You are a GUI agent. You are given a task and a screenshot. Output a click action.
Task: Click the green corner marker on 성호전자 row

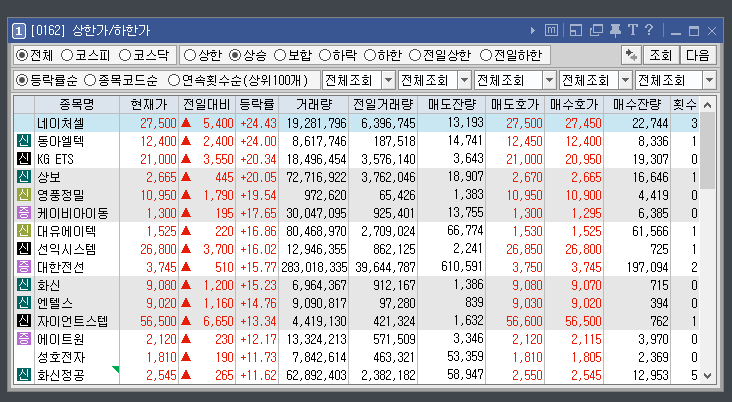(x=116, y=369)
